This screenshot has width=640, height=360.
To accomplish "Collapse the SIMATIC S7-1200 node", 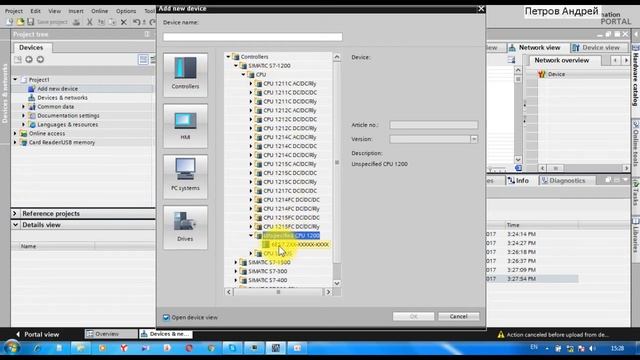I will click(x=236, y=66).
